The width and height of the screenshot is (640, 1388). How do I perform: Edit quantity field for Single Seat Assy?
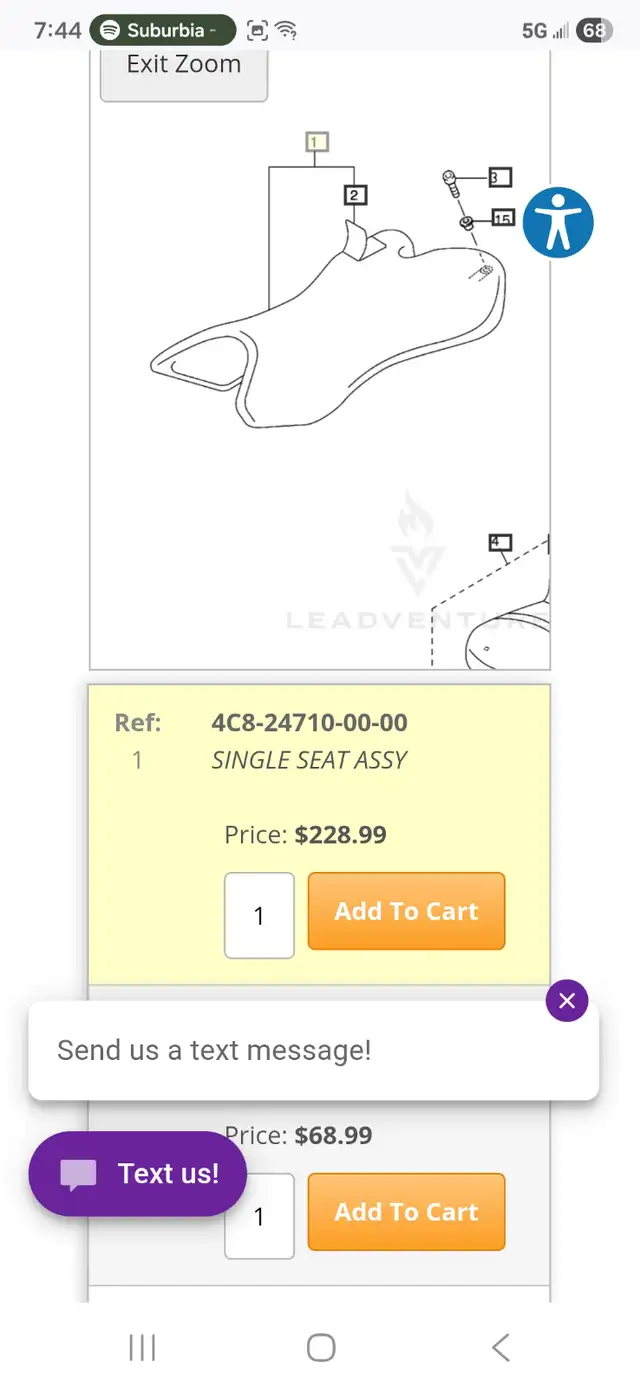pyautogui.click(x=259, y=915)
